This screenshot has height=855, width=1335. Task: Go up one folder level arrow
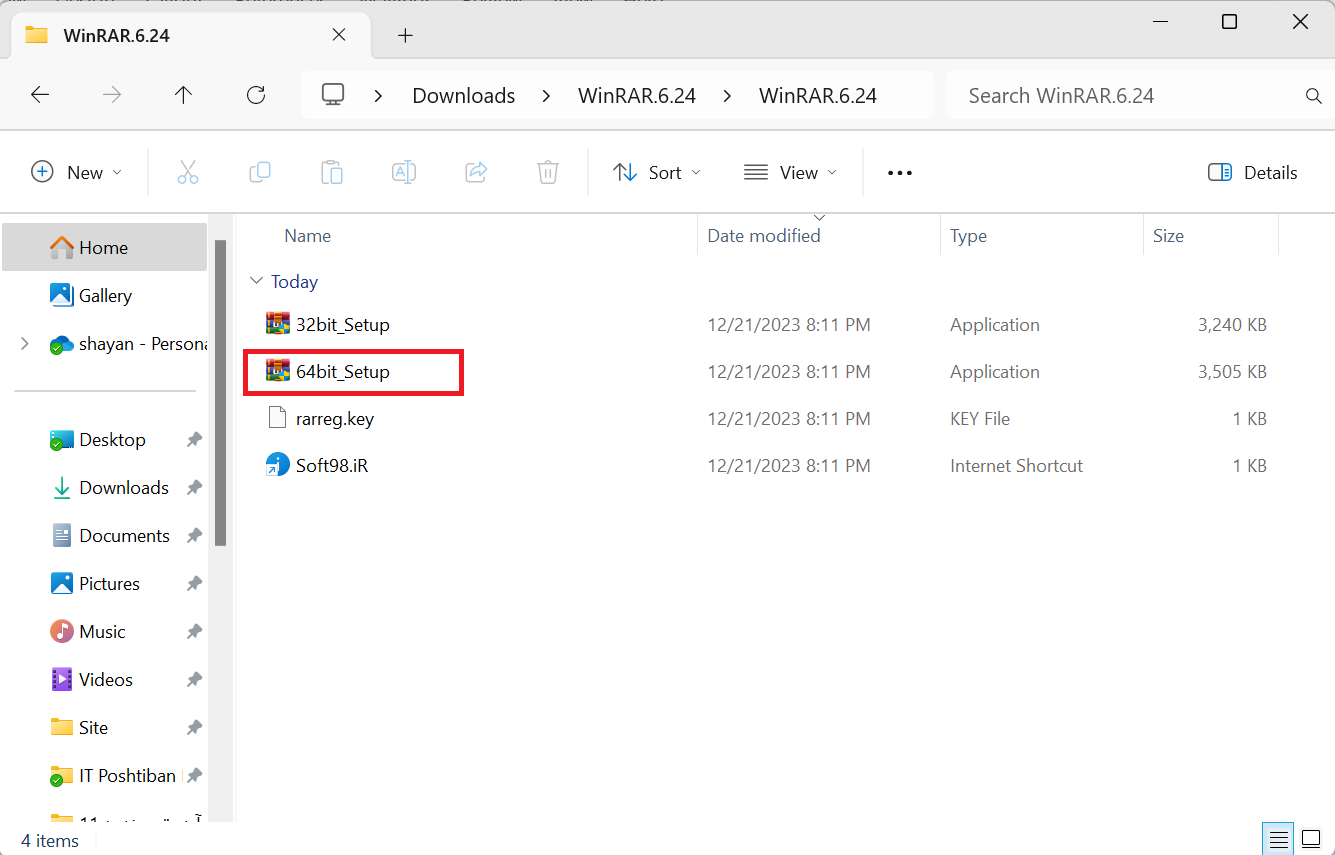[183, 95]
